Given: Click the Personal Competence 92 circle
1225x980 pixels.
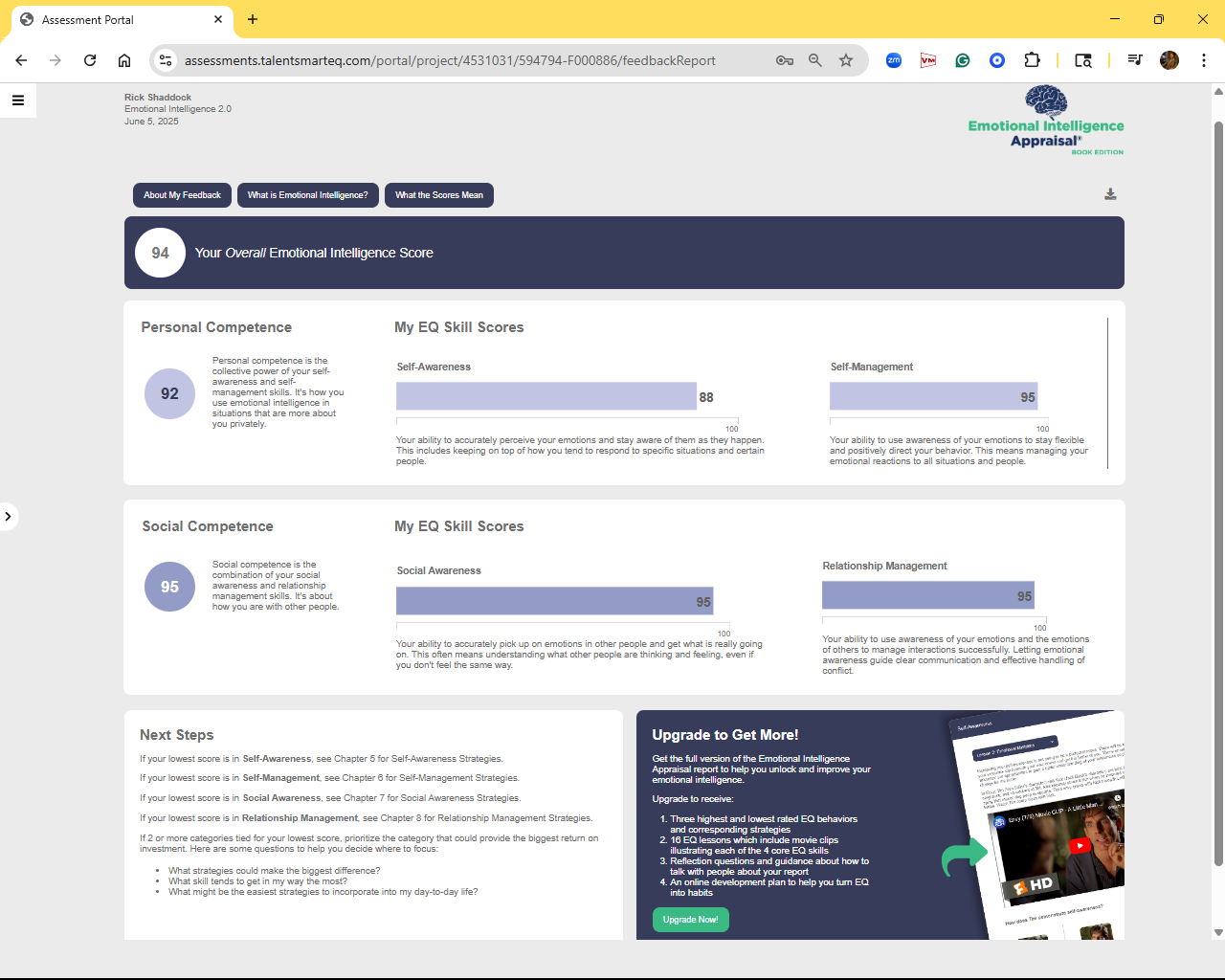Looking at the screenshot, I should click(x=169, y=393).
